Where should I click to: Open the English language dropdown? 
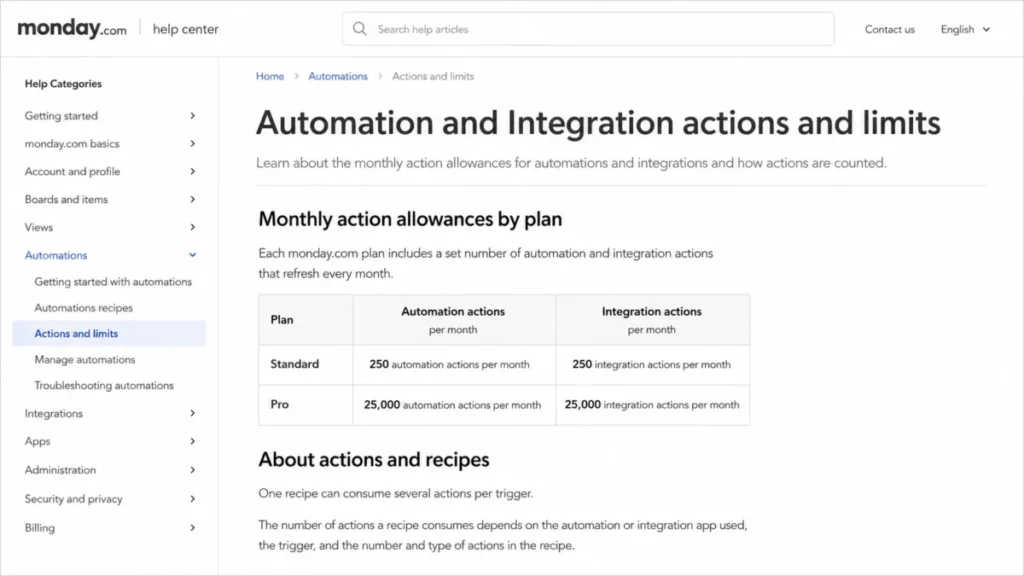tap(965, 29)
